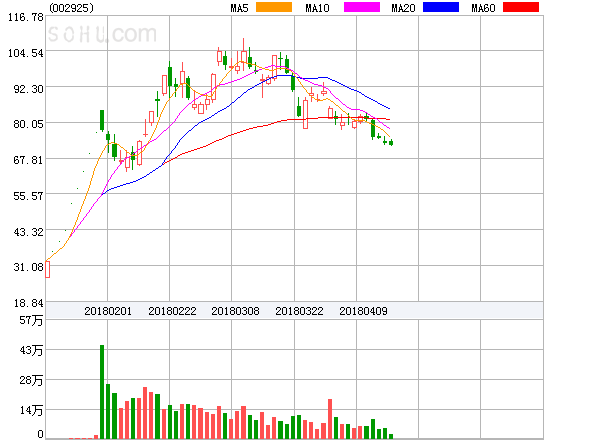600x440 pixels.
Task: Click the MA5 legend label
Action: (x=239, y=8)
